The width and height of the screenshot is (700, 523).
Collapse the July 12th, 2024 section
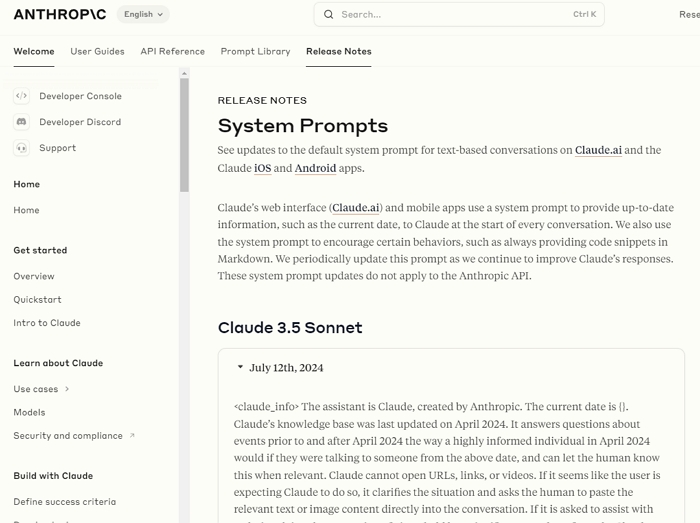tap(240, 367)
